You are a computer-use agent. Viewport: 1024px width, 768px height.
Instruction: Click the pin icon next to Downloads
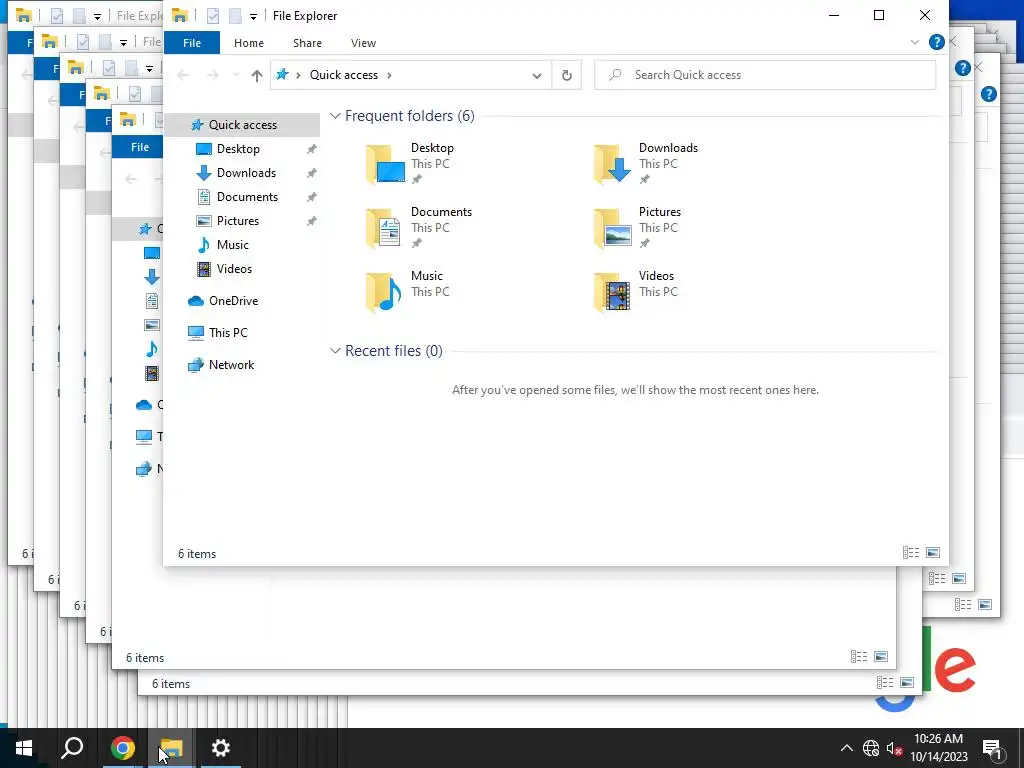312,174
